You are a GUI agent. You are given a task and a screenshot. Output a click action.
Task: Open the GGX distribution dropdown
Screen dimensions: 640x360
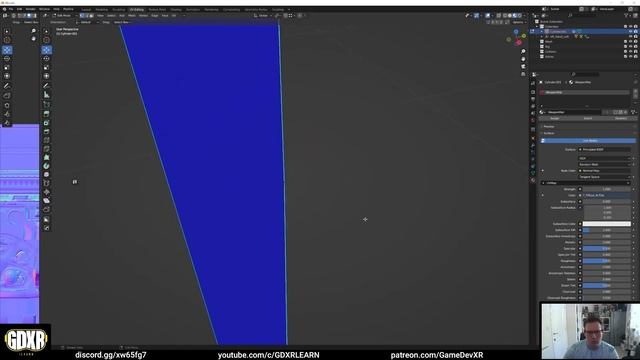(x=604, y=158)
